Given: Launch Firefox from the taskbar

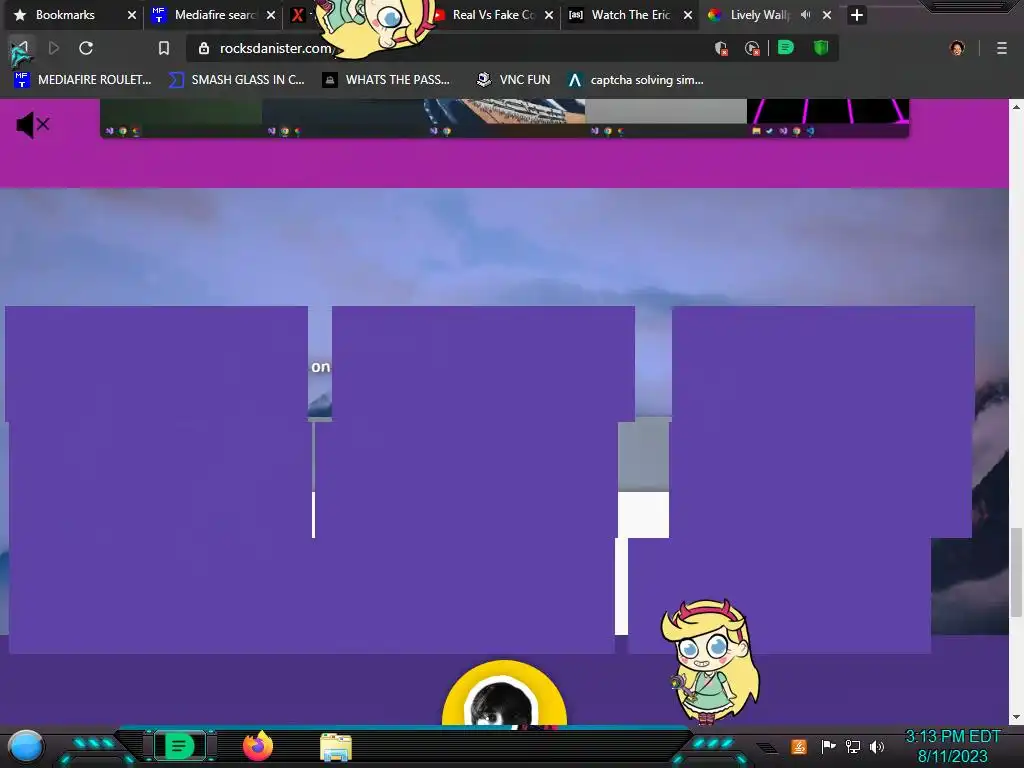Looking at the screenshot, I should coord(258,746).
